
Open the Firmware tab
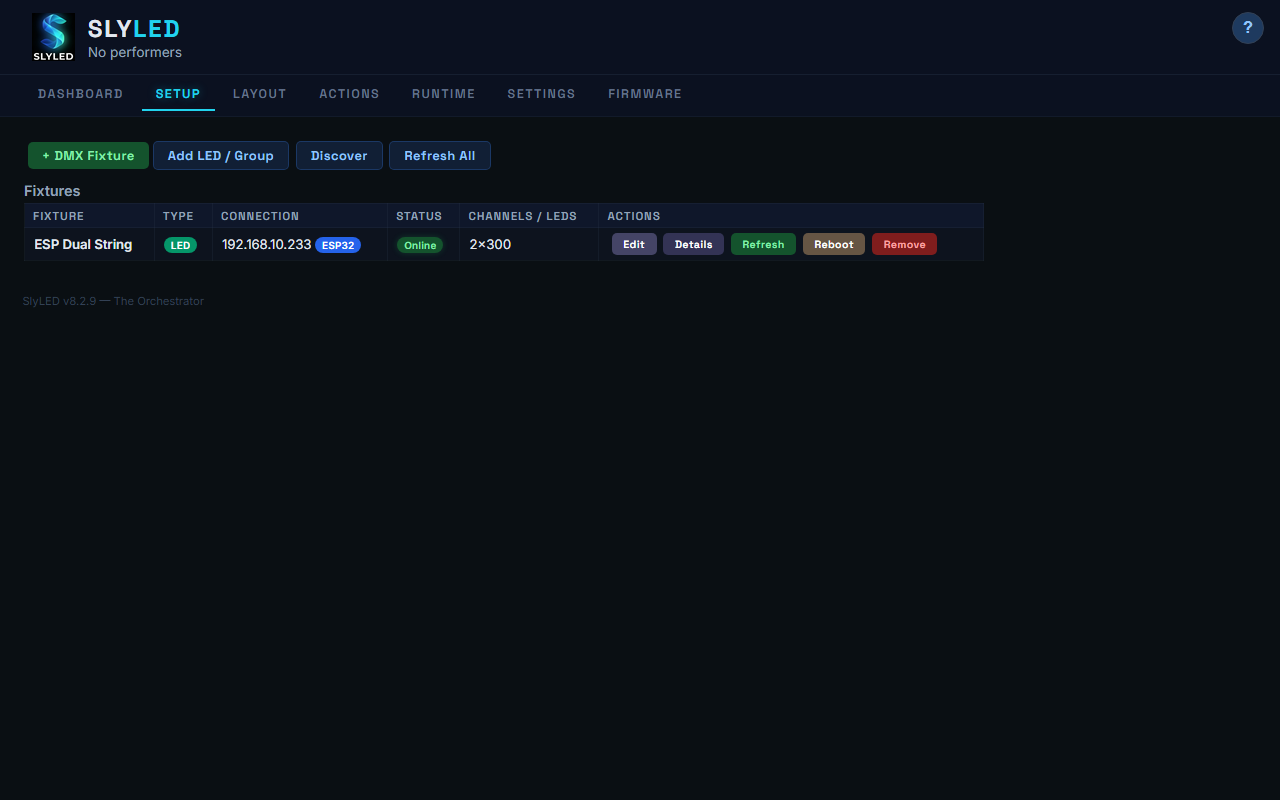click(645, 94)
